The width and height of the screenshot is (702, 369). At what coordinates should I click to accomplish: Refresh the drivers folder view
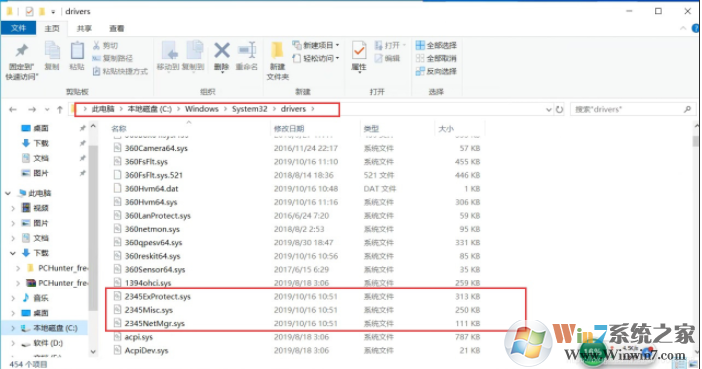(560, 109)
